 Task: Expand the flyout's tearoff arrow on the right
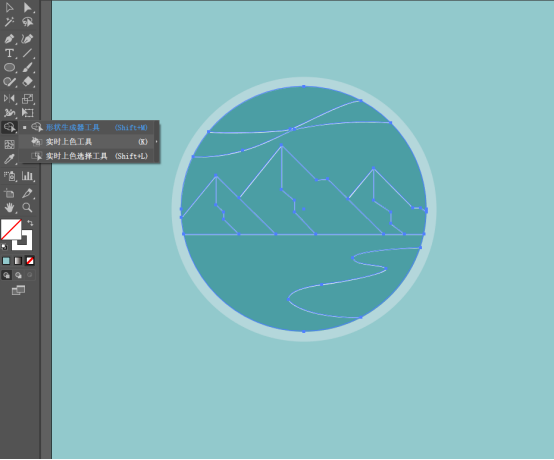point(157,142)
